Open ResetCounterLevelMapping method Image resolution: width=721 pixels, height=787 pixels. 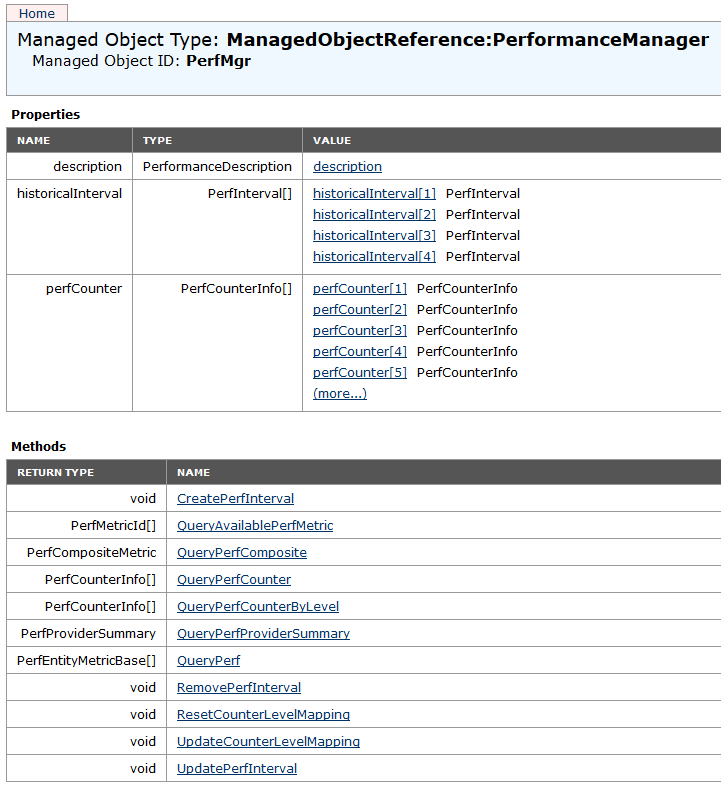coord(263,715)
